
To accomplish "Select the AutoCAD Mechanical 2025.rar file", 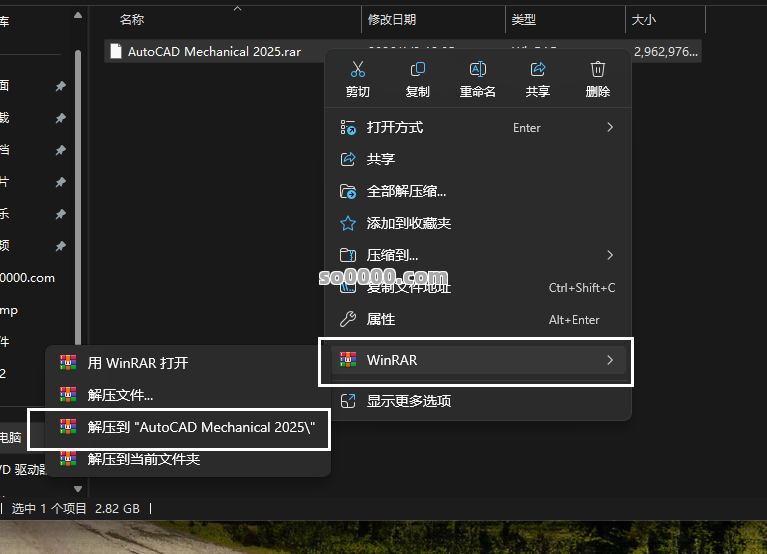I will 214,52.
